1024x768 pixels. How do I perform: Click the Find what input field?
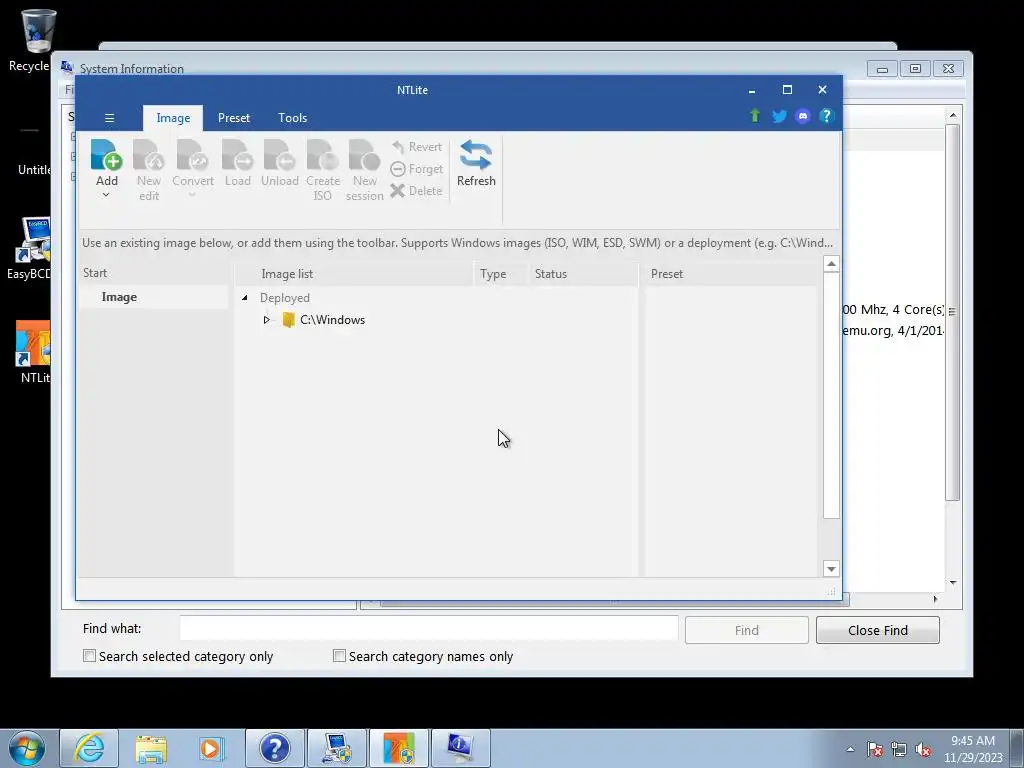coord(429,629)
